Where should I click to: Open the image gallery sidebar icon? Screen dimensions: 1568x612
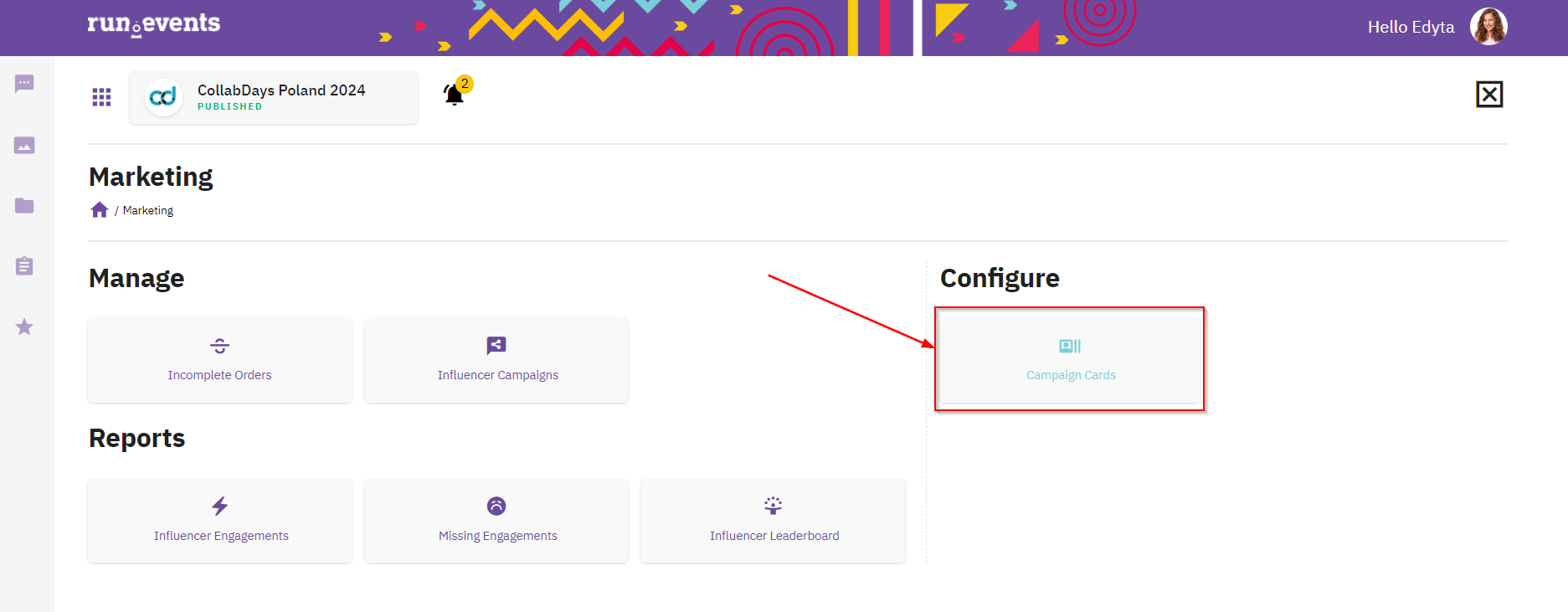pos(24,146)
